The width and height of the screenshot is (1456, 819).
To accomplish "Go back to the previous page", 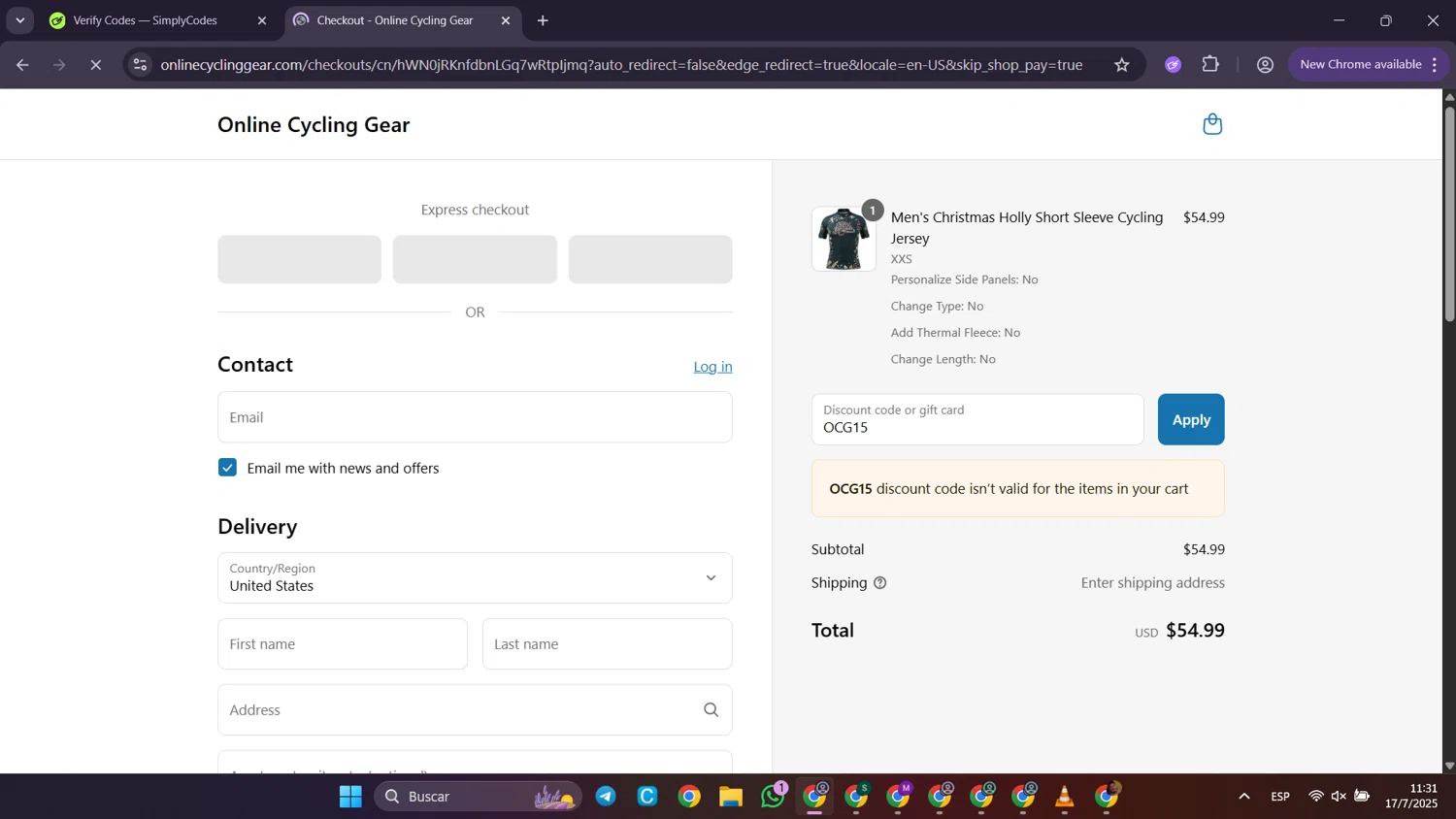I will pyautogui.click(x=22, y=65).
